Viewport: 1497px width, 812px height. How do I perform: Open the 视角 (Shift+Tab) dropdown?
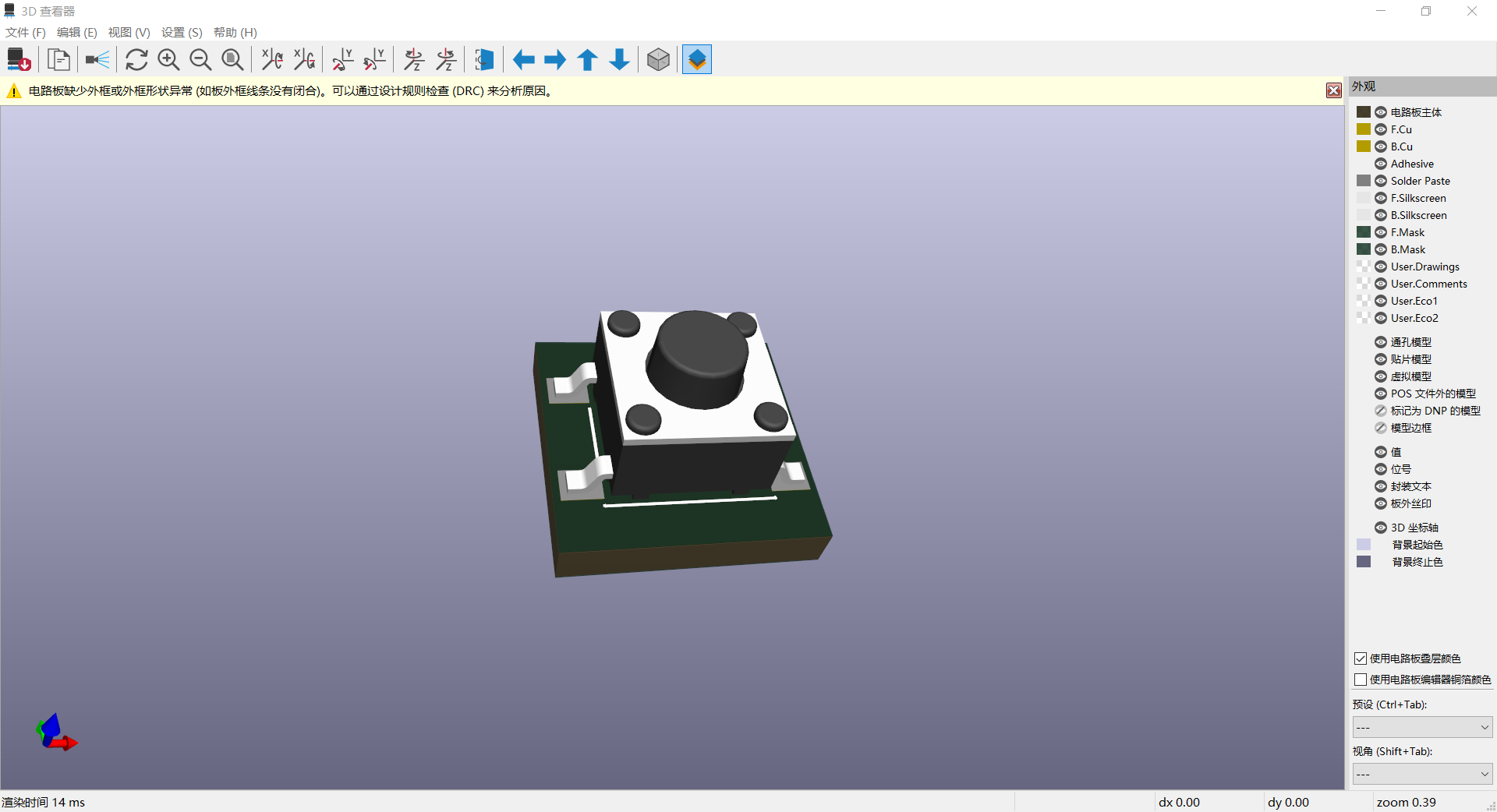pyautogui.click(x=1422, y=774)
